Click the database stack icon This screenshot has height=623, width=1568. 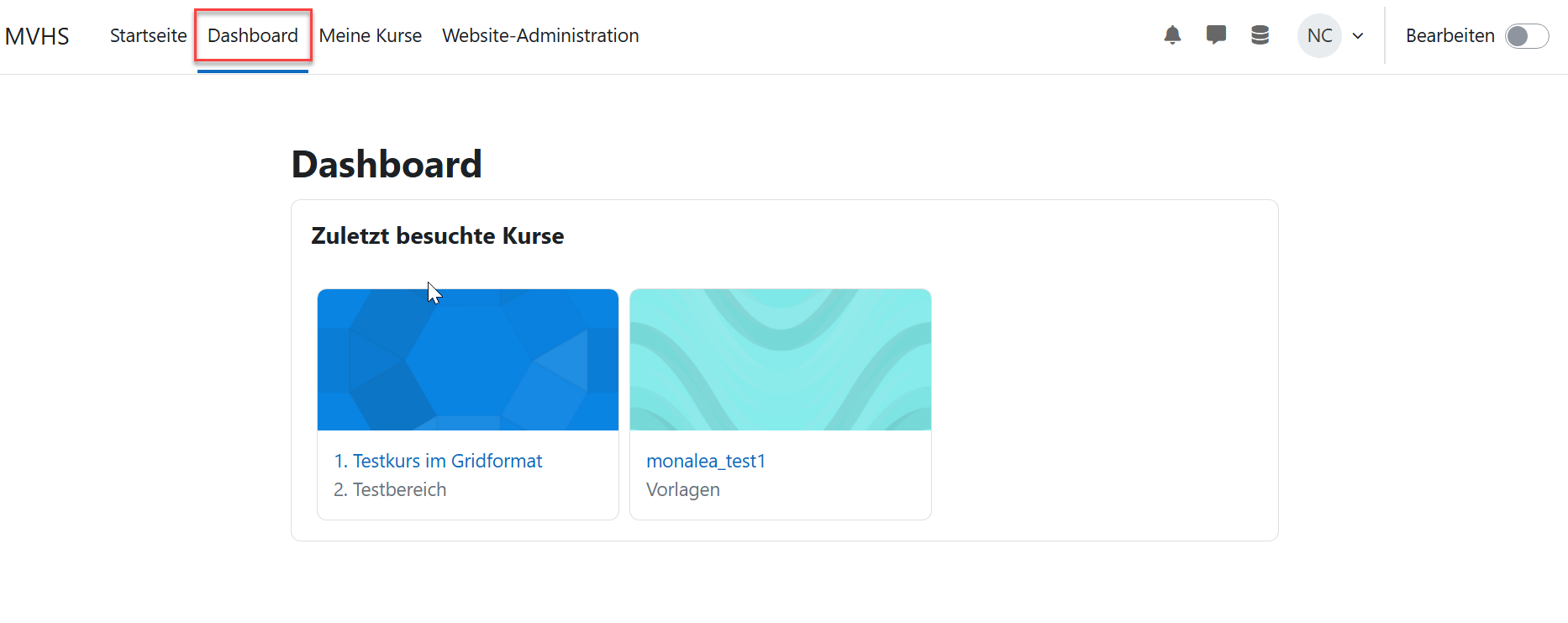pyautogui.click(x=1260, y=35)
